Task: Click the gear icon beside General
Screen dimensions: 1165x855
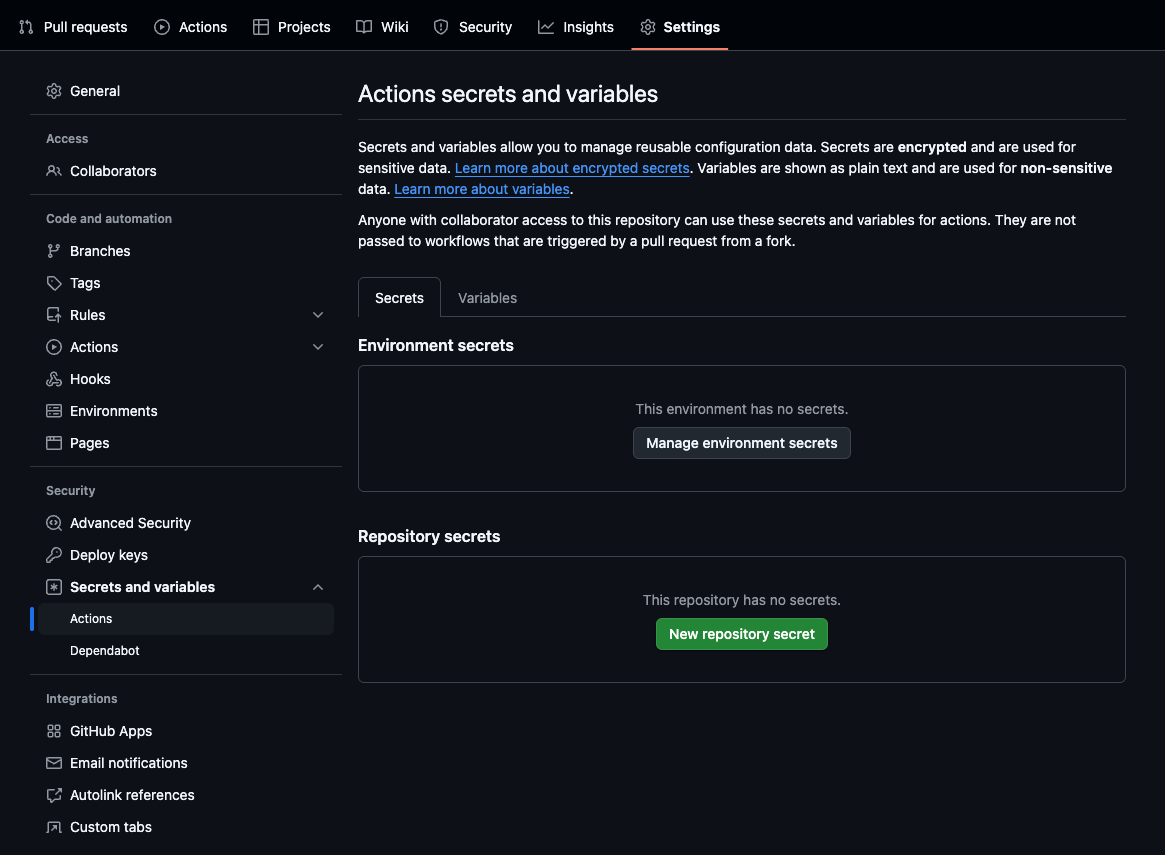Action: click(x=54, y=91)
